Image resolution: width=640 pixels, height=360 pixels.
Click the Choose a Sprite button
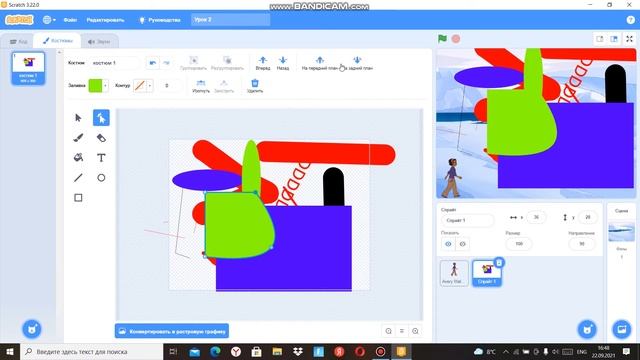(x=587, y=329)
